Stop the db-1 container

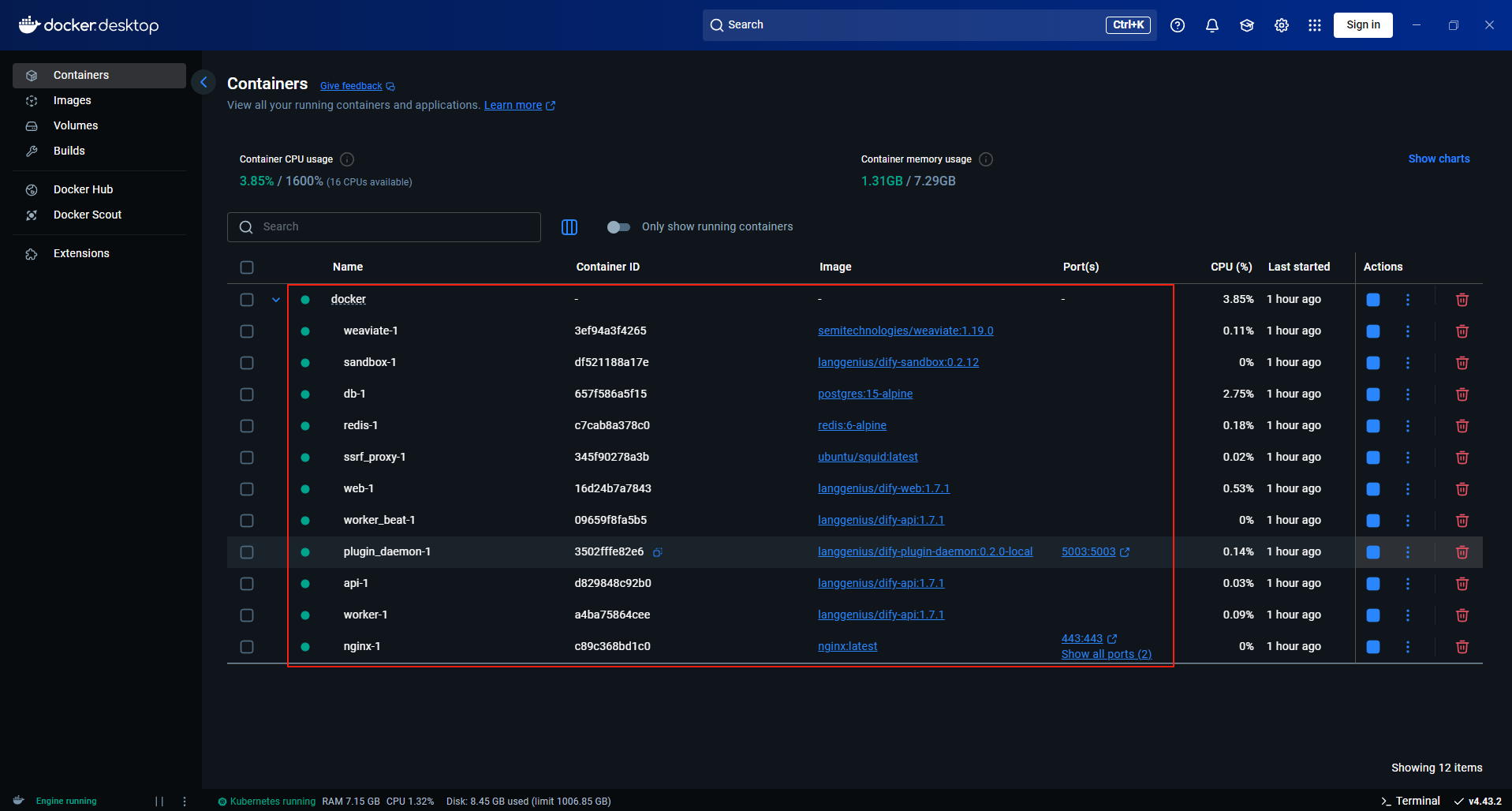click(1373, 394)
